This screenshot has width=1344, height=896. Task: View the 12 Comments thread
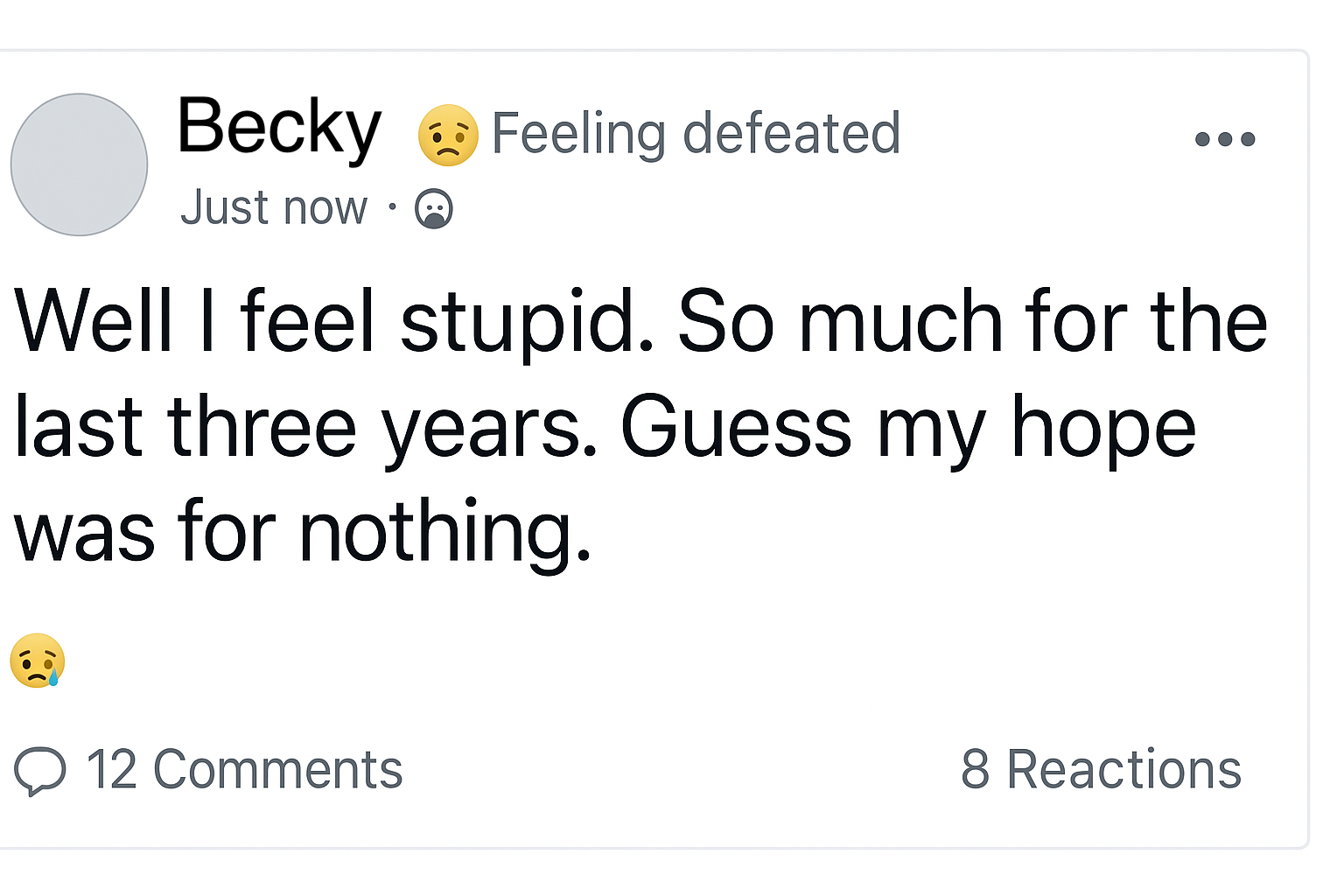[244, 770]
